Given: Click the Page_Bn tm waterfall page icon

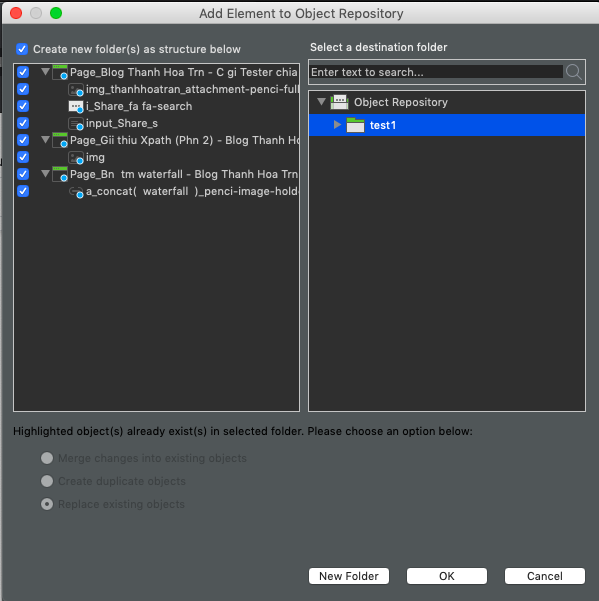Looking at the screenshot, I should [x=60, y=174].
